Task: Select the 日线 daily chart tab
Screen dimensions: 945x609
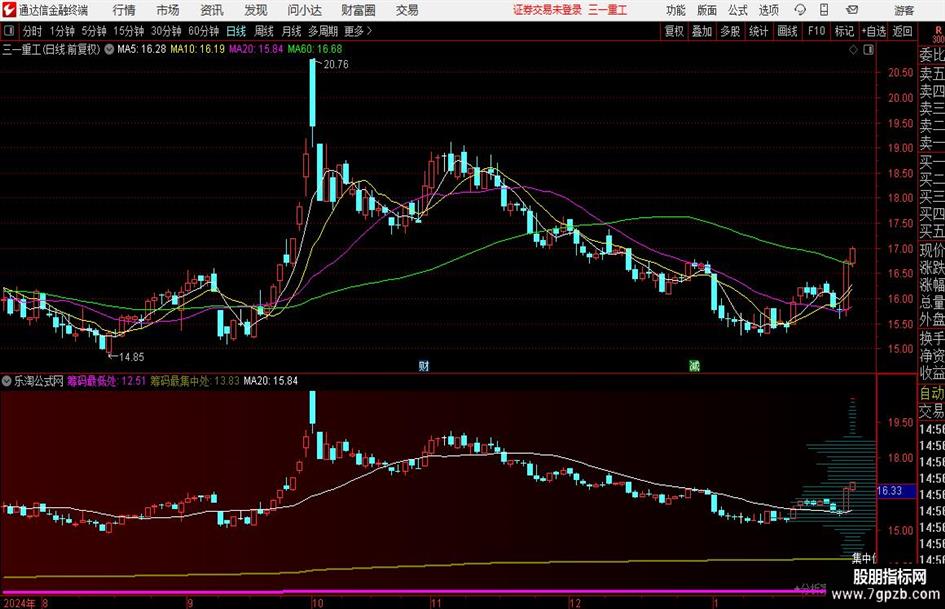Action: 236,31
